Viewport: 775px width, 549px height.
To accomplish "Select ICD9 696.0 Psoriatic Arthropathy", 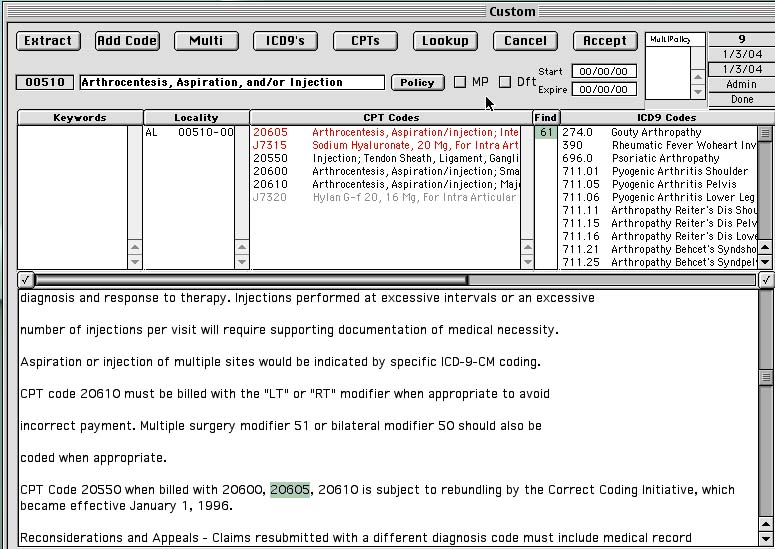I will click(659, 159).
